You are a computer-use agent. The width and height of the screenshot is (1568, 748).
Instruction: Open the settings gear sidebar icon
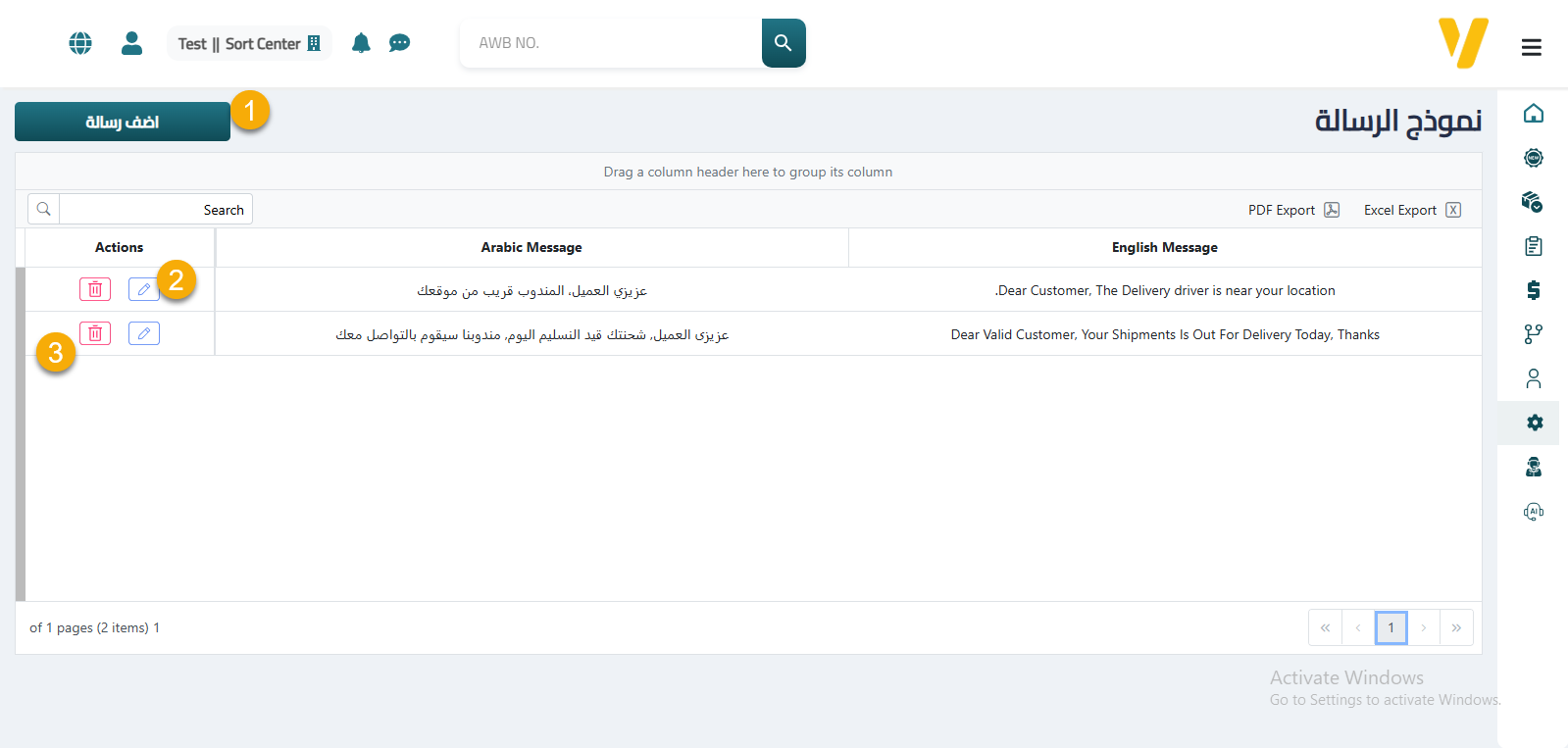tap(1535, 423)
